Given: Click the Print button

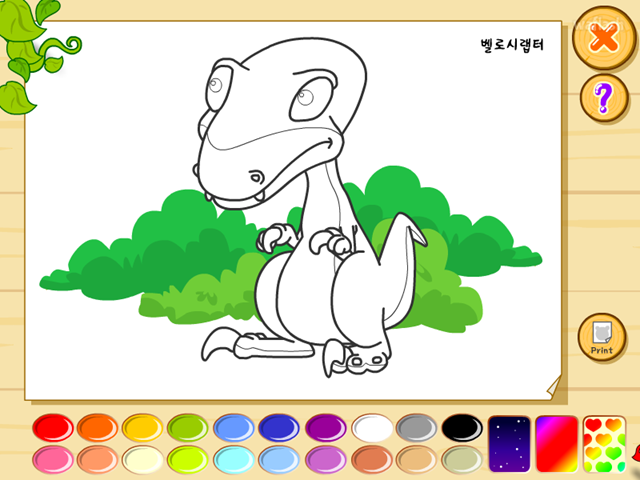Looking at the screenshot, I should [x=602, y=337].
